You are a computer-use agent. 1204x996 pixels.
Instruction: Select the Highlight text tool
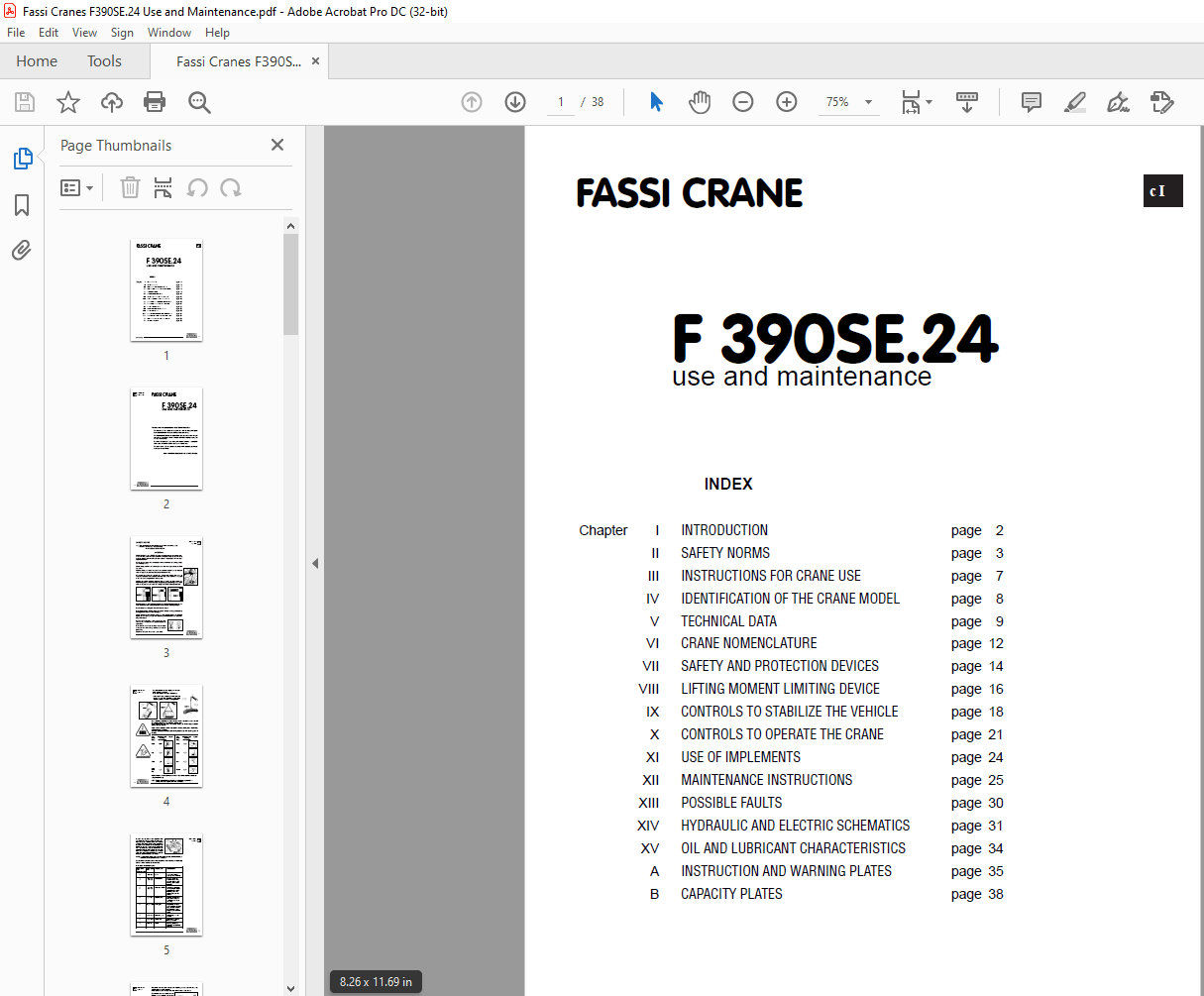click(1074, 101)
